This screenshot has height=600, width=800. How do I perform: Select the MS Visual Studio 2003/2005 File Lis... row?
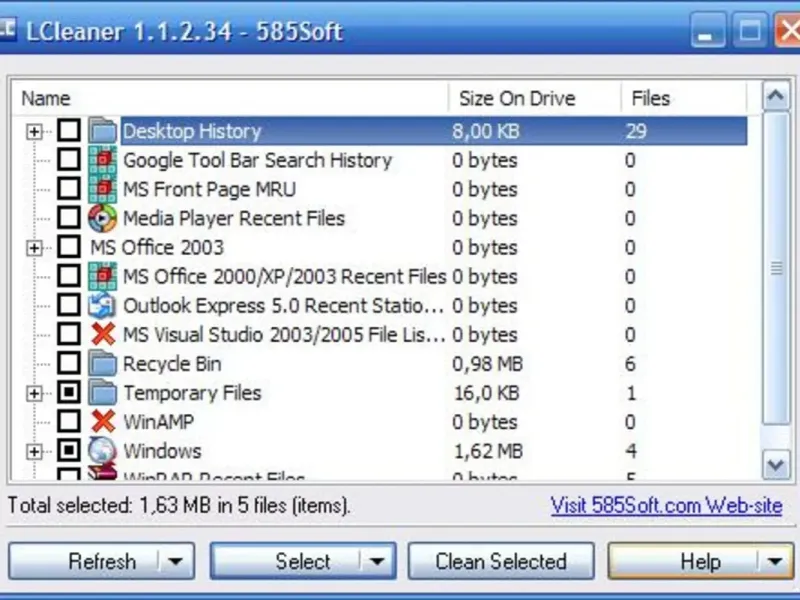[x=284, y=335]
